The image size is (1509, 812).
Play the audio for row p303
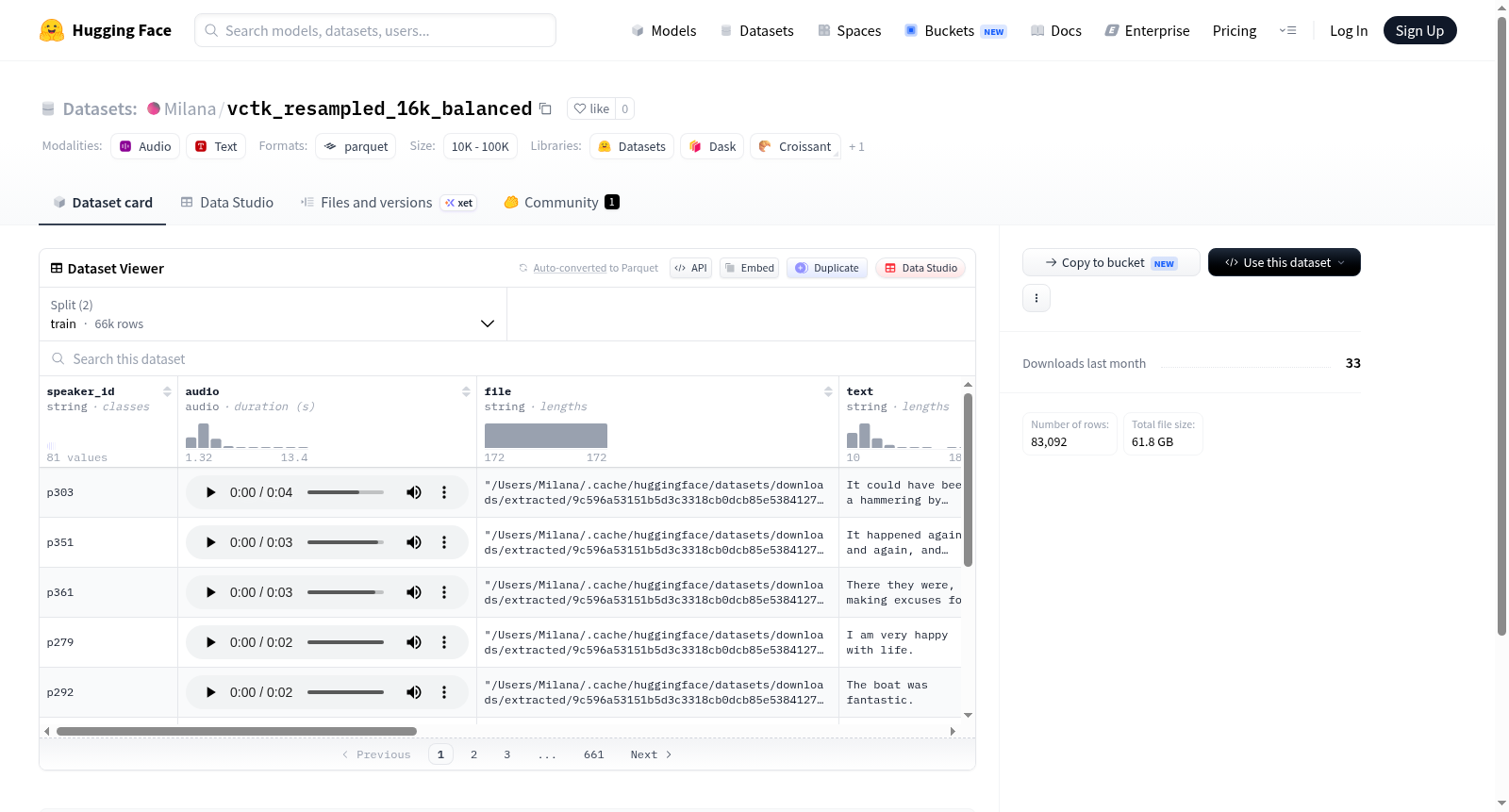210,492
